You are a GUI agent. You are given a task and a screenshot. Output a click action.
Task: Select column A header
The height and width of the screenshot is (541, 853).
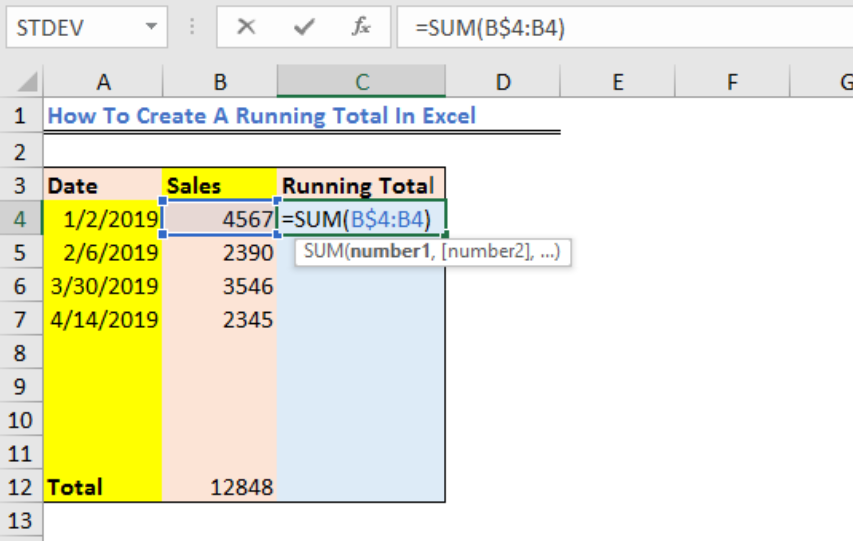pyautogui.click(x=103, y=82)
